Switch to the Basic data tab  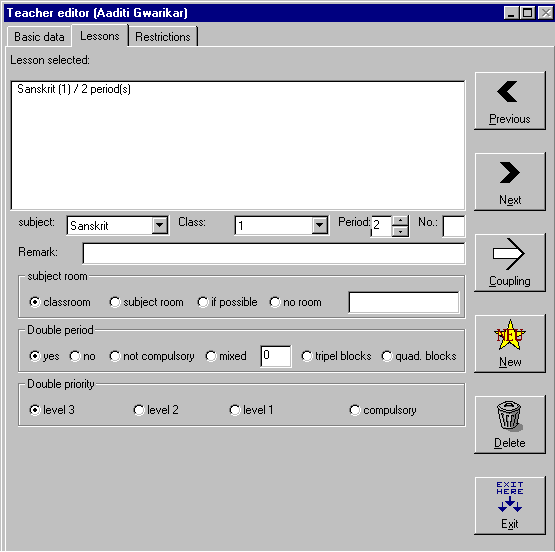click(39, 37)
